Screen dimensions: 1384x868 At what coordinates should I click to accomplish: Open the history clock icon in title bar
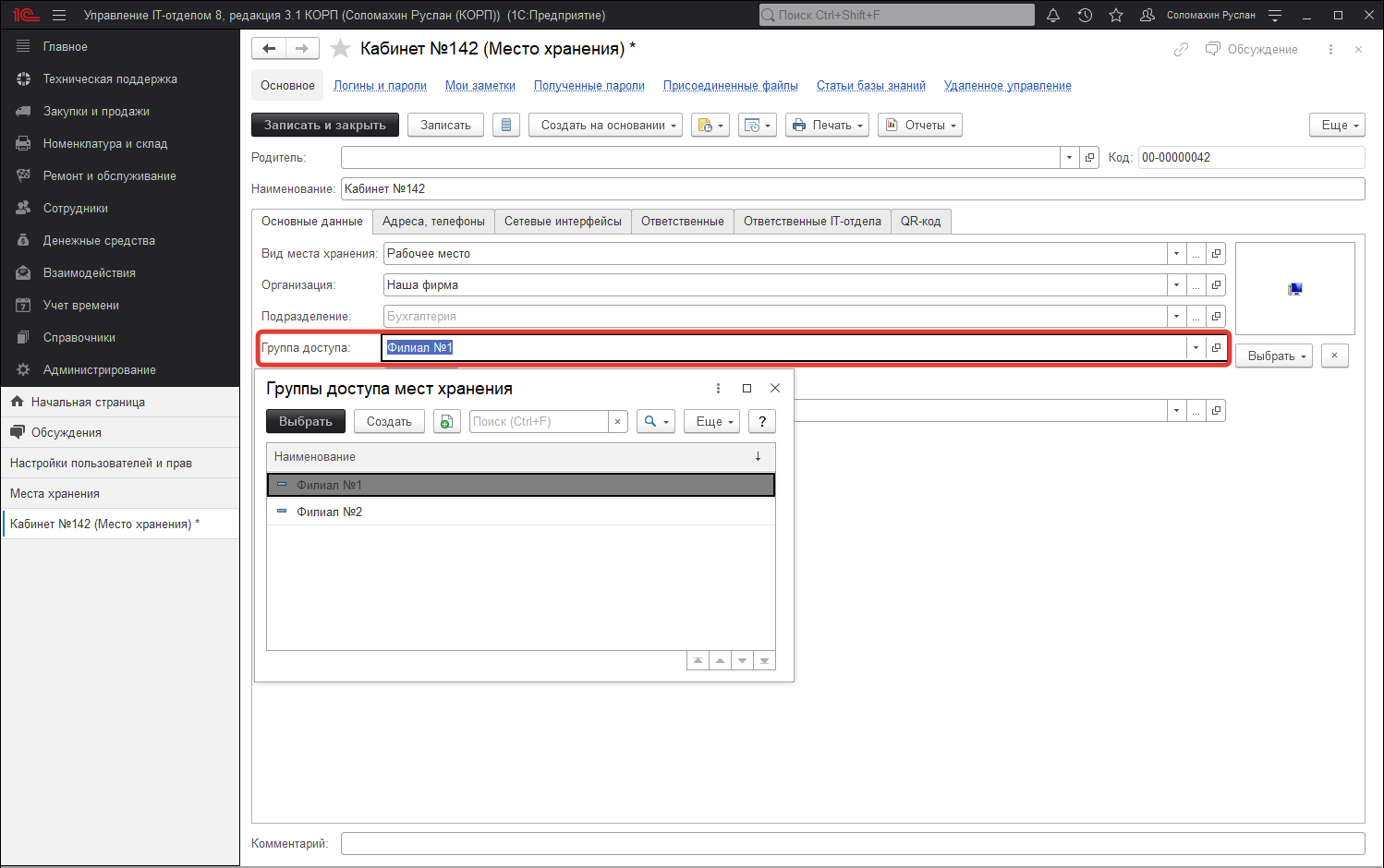pyautogui.click(x=1085, y=15)
